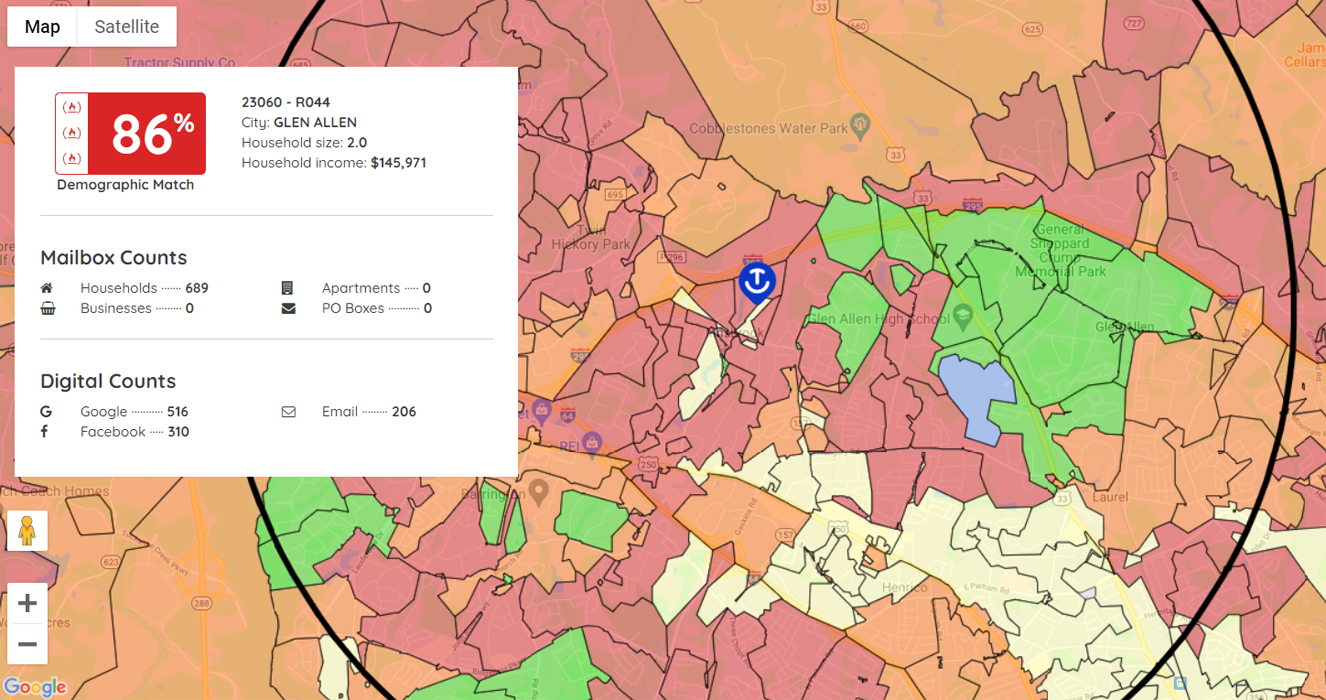
Task: Click the zoom out minus button
Action: coord(27,645)
